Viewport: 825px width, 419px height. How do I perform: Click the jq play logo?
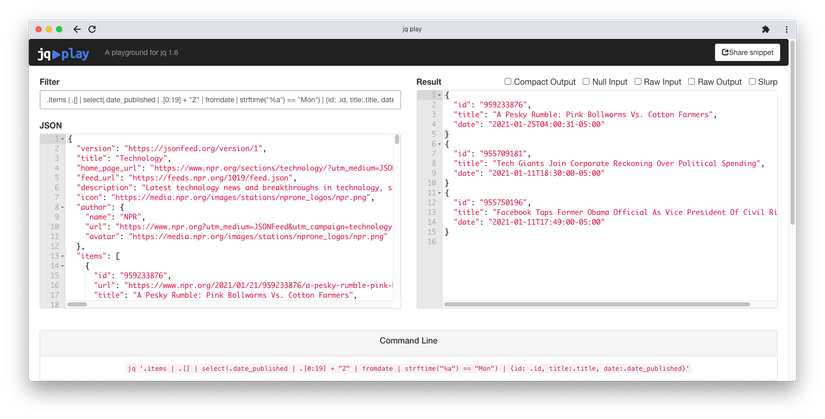(63, 53)
